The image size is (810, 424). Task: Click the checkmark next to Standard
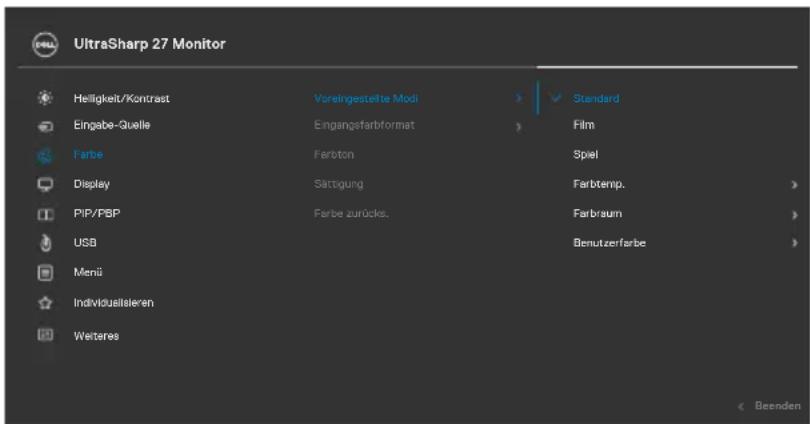click(x=556, y=98)
